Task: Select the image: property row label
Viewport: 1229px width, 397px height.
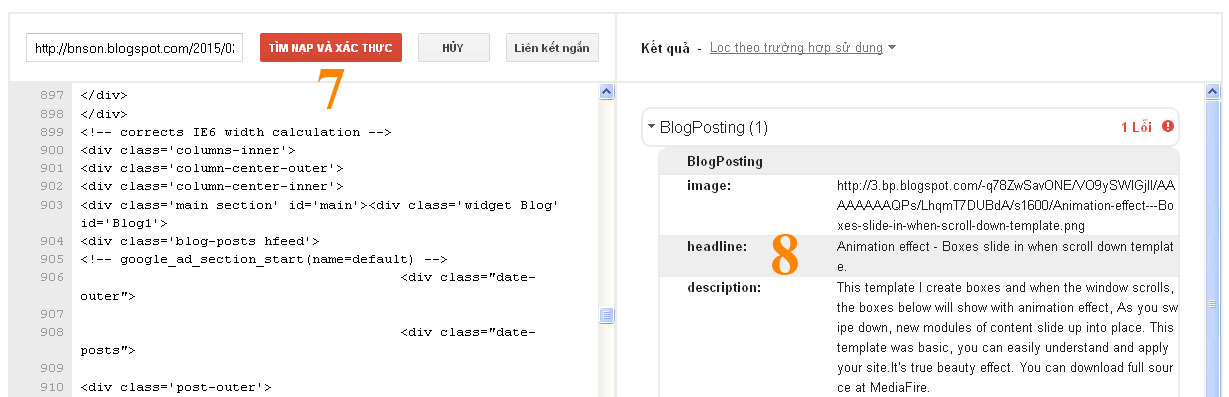Action: coord(709,186)
